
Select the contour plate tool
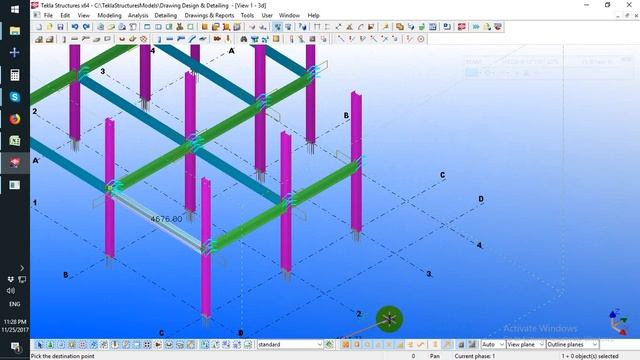click(202, 39)
